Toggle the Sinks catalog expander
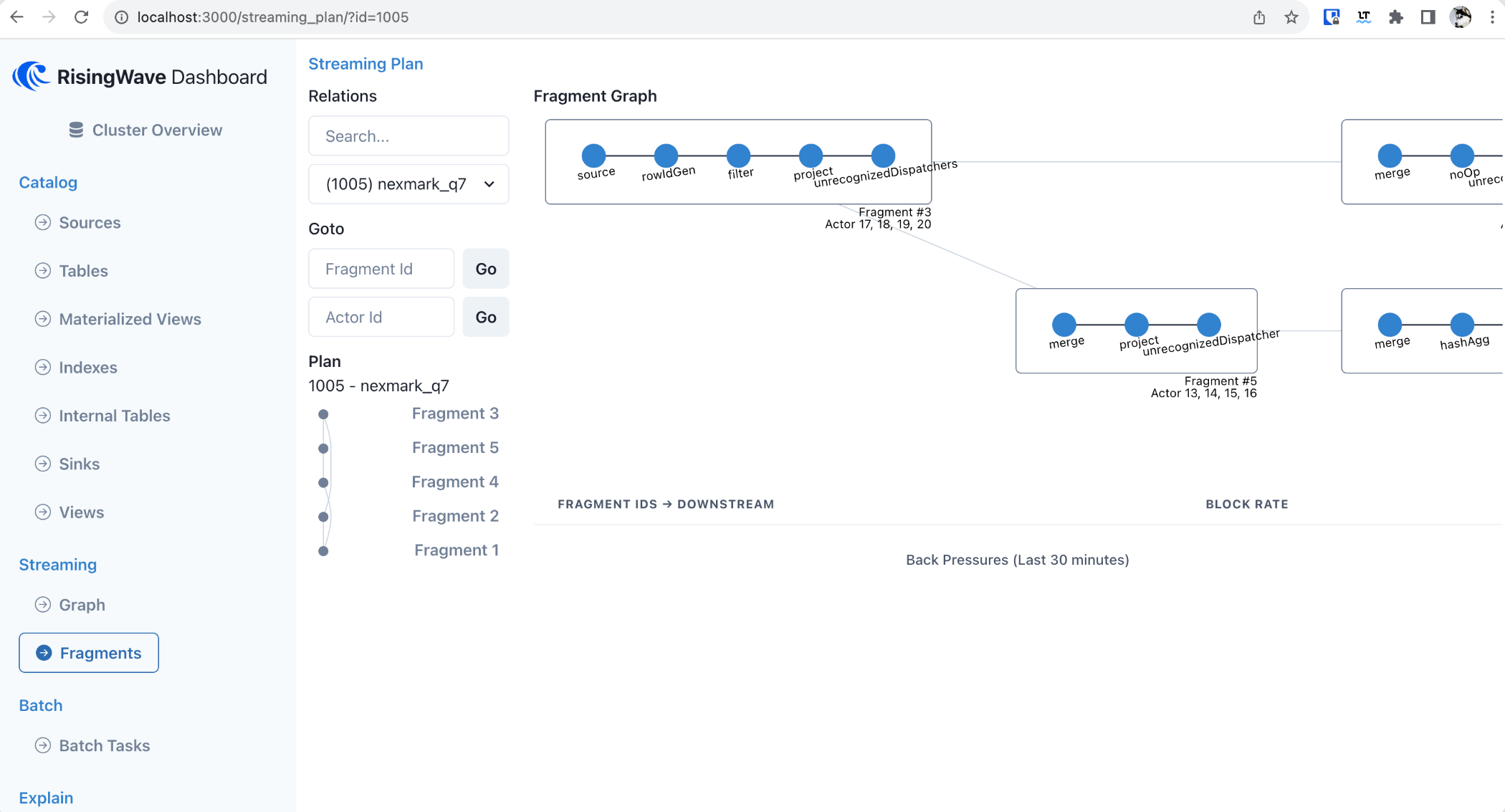The image size is (1505, 812). [42, 463]
